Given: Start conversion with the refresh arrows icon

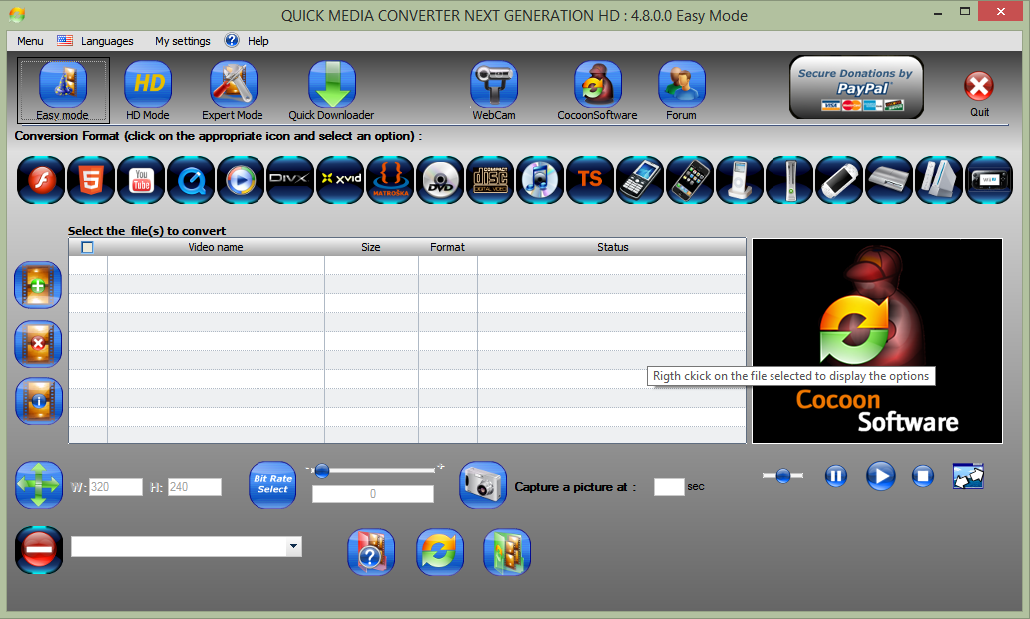Looking at the screenshot, I should [x=439, y=552].
